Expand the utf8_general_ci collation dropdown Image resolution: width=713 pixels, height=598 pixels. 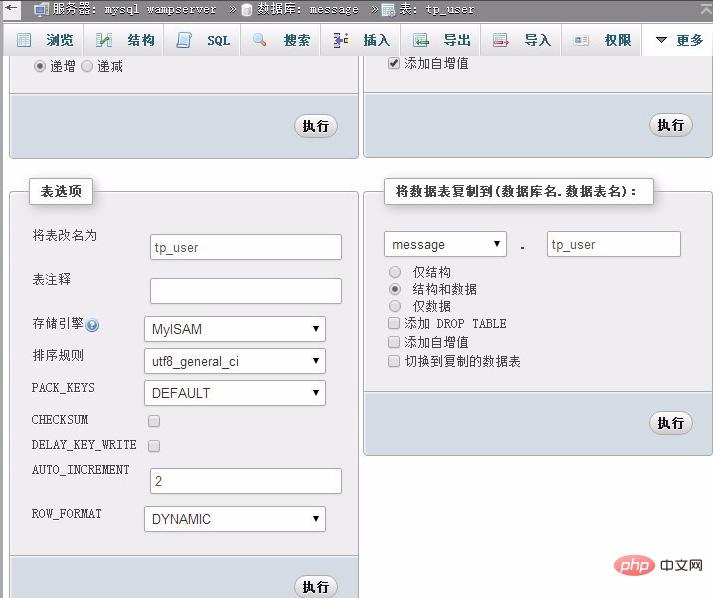click(235, 361)
